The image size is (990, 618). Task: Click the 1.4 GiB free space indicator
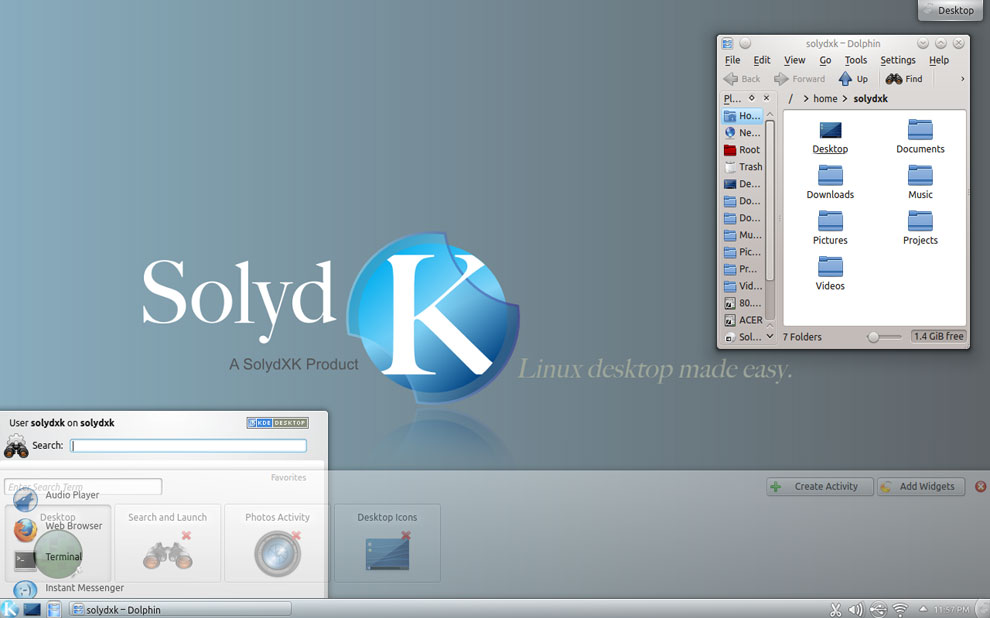click(939, 336)
